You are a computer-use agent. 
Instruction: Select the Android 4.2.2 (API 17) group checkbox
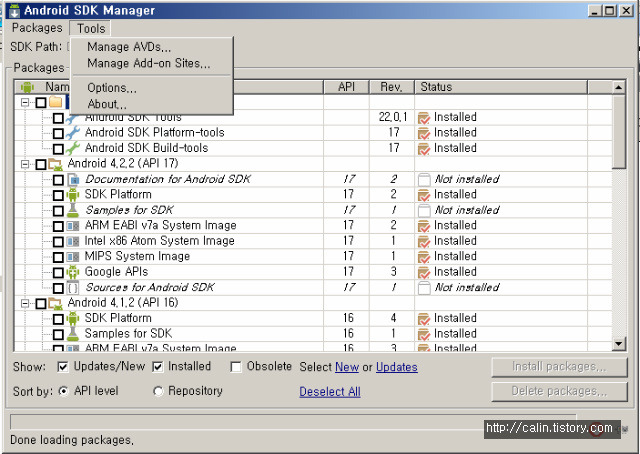[41, 165]
